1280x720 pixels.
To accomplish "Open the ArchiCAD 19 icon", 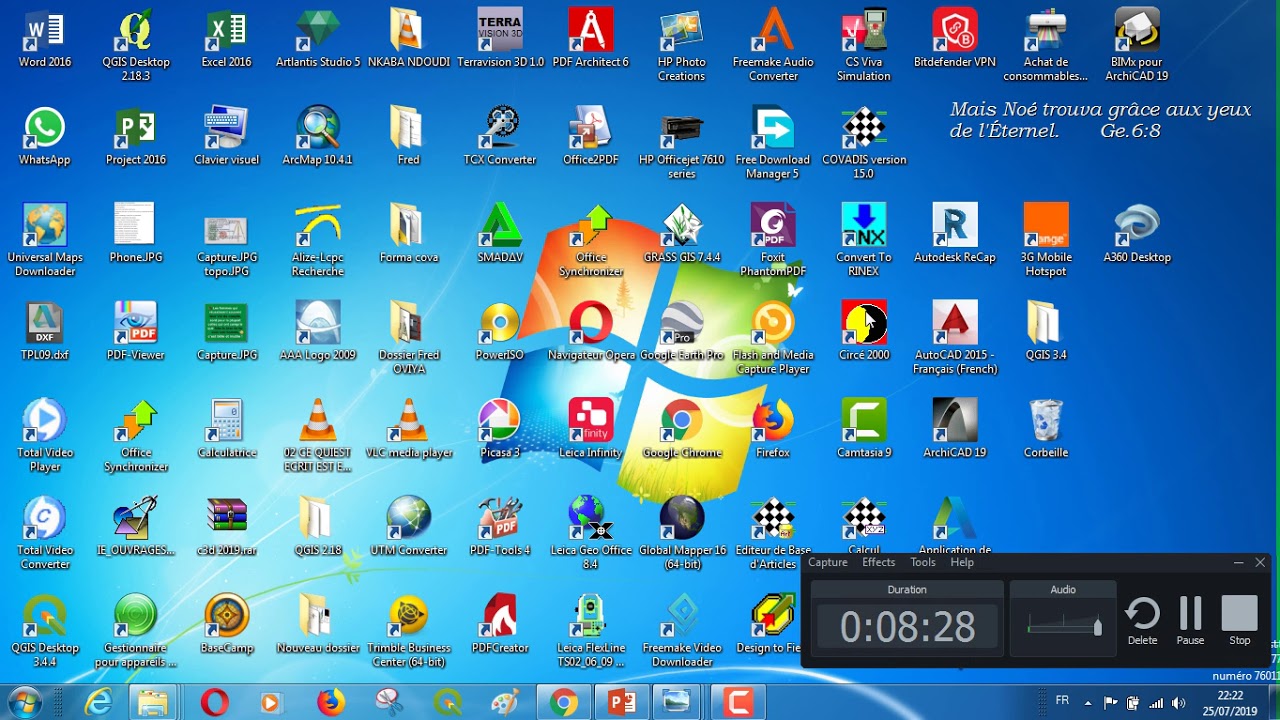I will [955, 430].
